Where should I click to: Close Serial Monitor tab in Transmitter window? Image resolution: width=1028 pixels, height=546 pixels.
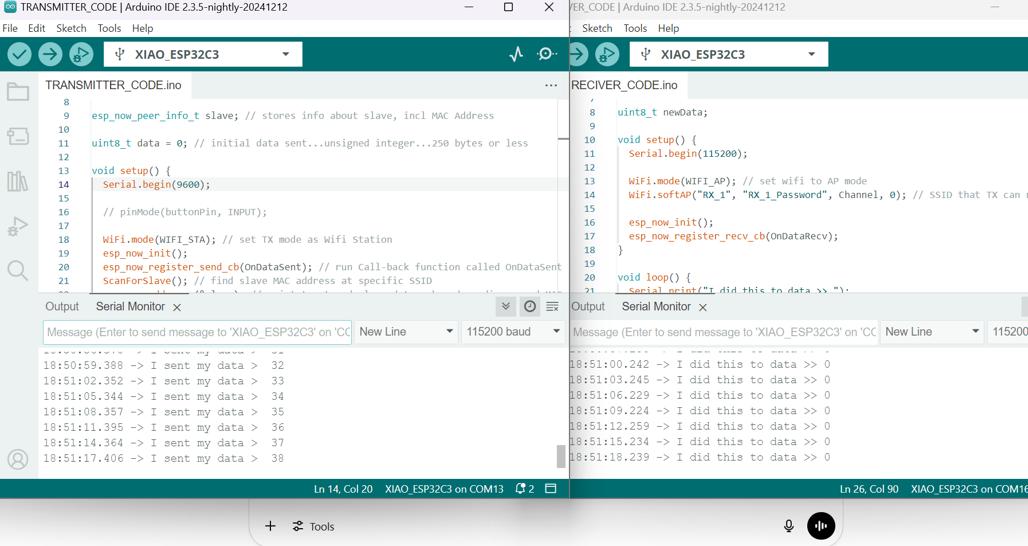[x=177, y=307]
